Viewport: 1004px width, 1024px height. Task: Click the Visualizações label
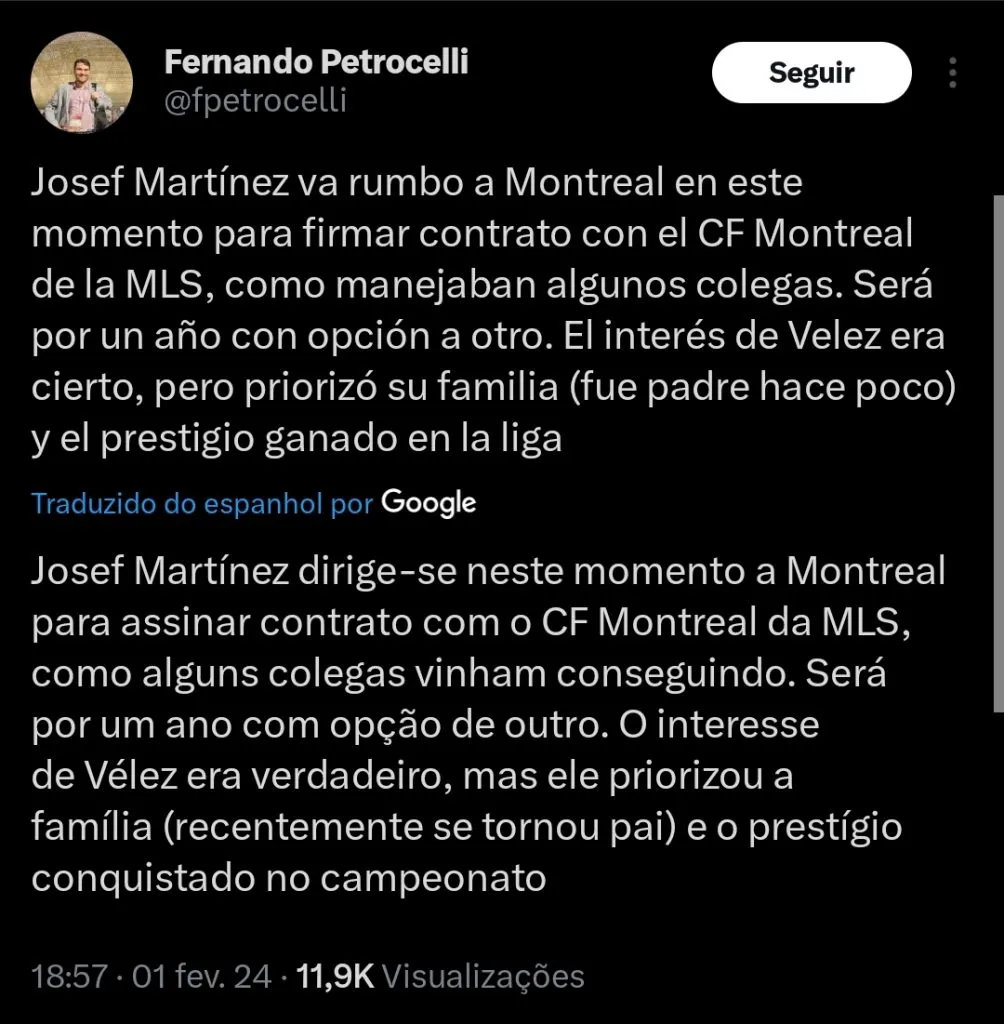[484, 976]
